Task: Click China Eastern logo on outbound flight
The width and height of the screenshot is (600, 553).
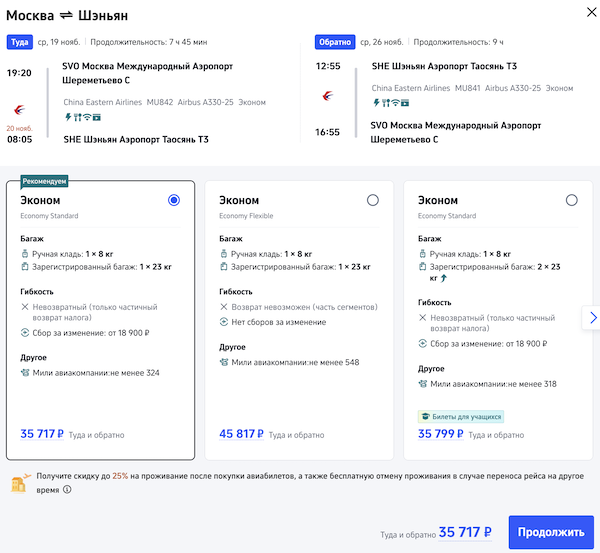Action: pos(18,109)
